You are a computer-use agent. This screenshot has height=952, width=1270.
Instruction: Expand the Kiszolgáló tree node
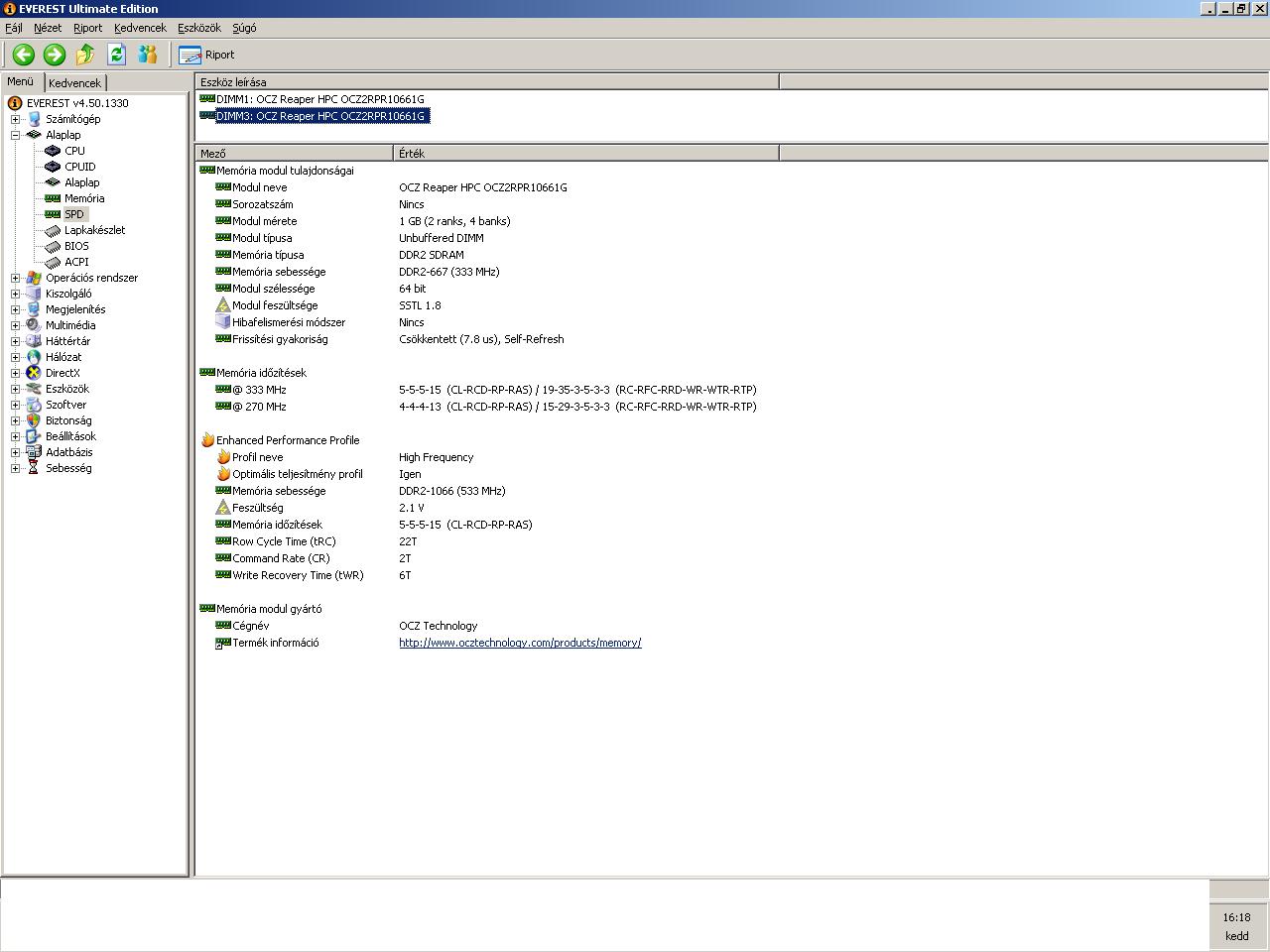click(15, 294)
